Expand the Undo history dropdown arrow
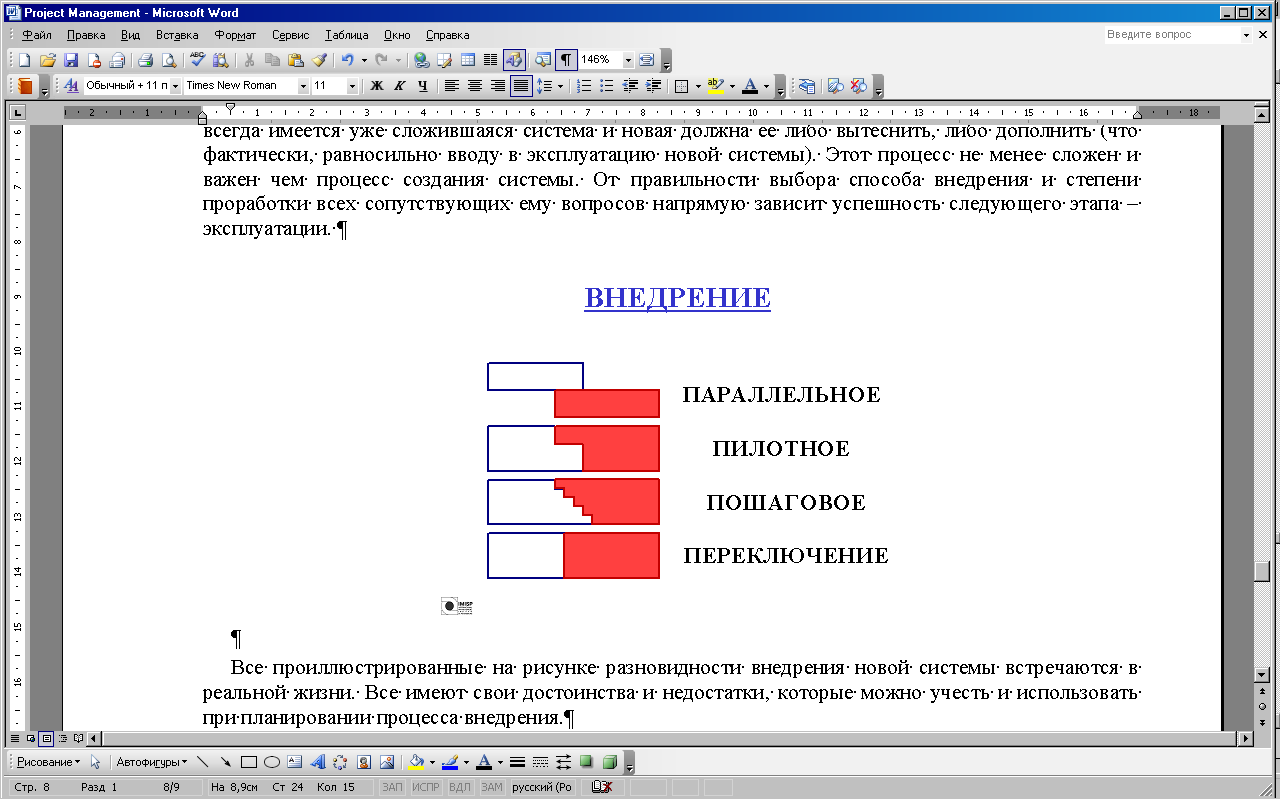 (364, 60)
